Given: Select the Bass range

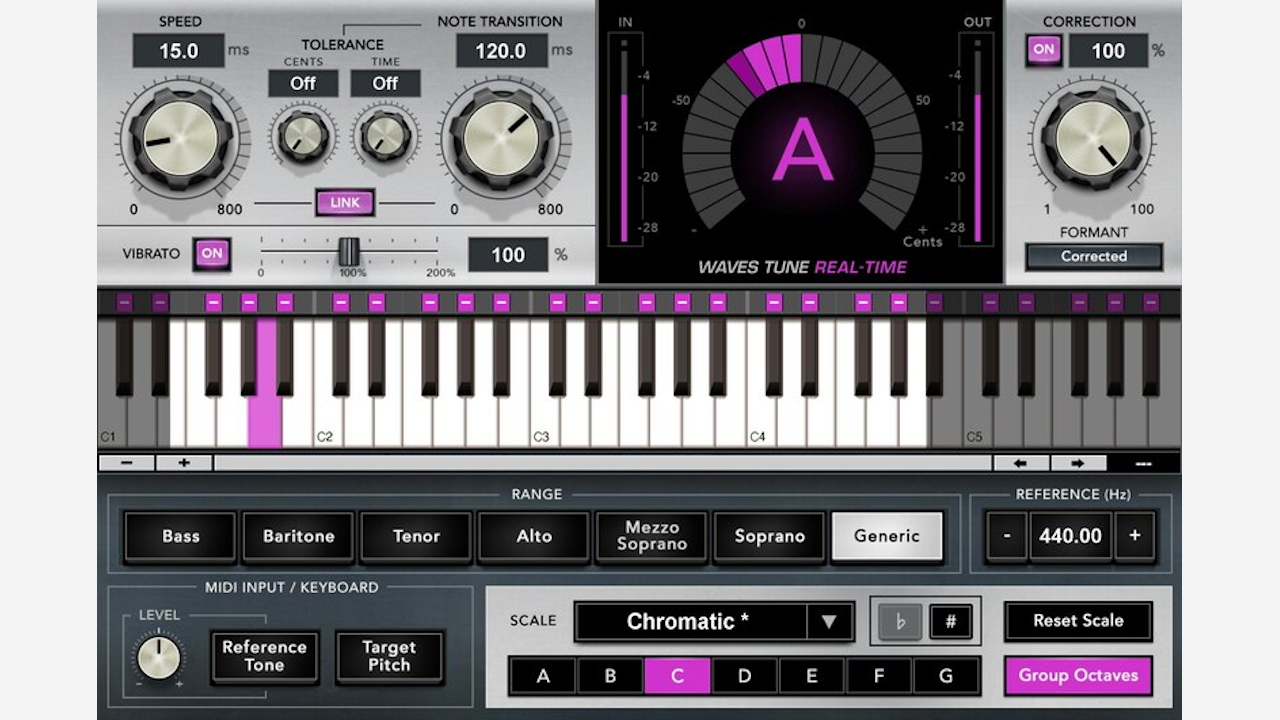Looking at the screenshot, I should (180, 536).
